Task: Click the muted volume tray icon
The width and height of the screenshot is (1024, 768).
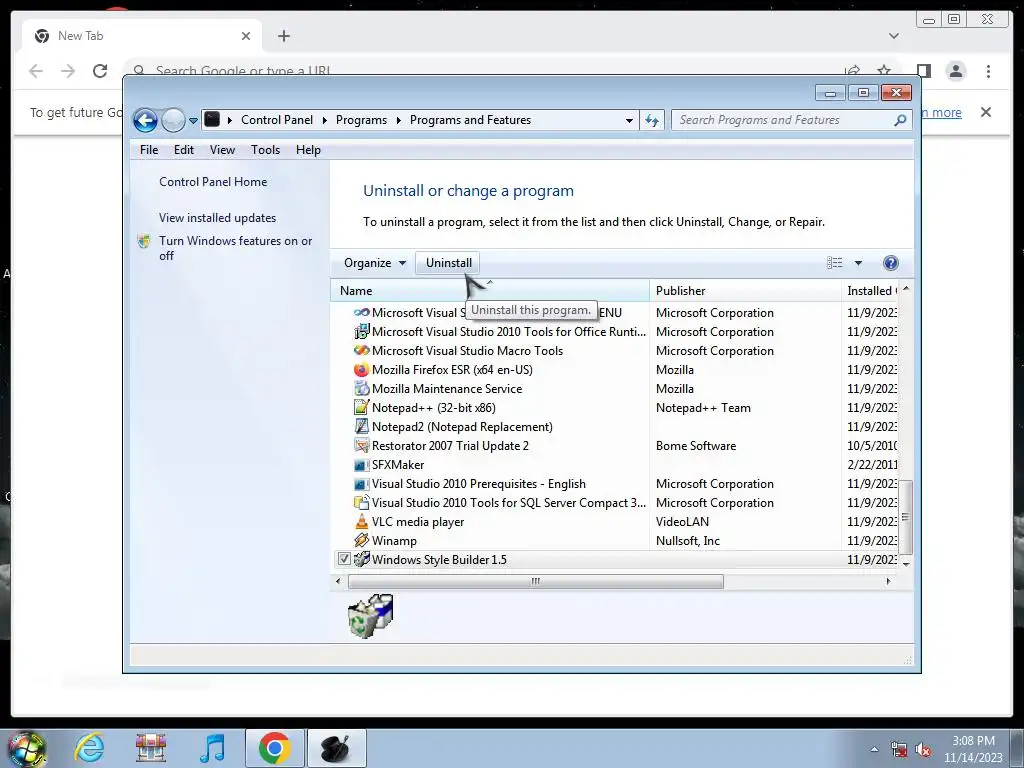Action: click(x=923, y=749)
